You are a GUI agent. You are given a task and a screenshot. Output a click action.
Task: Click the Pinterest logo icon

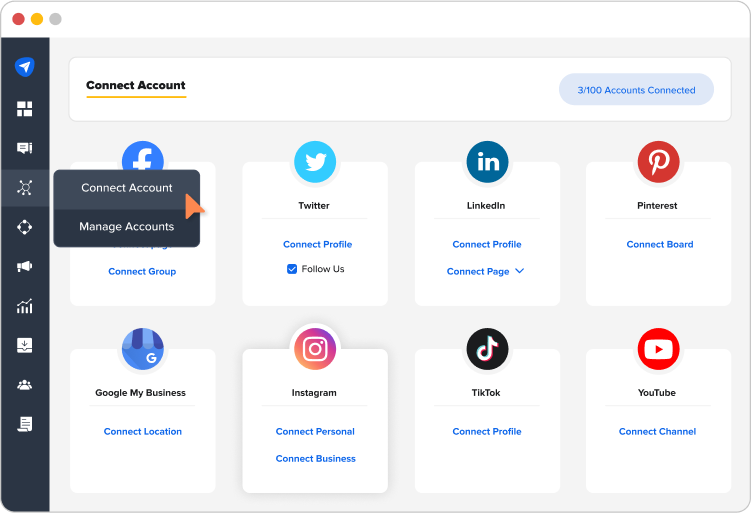pos(659,162)
